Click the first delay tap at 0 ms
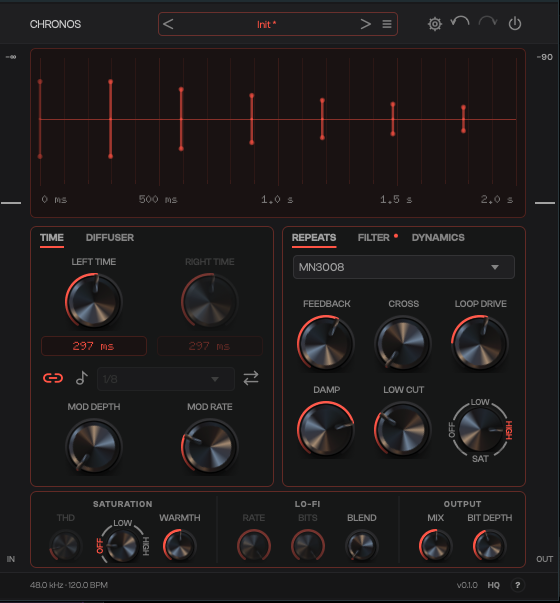 click(40, 119)
